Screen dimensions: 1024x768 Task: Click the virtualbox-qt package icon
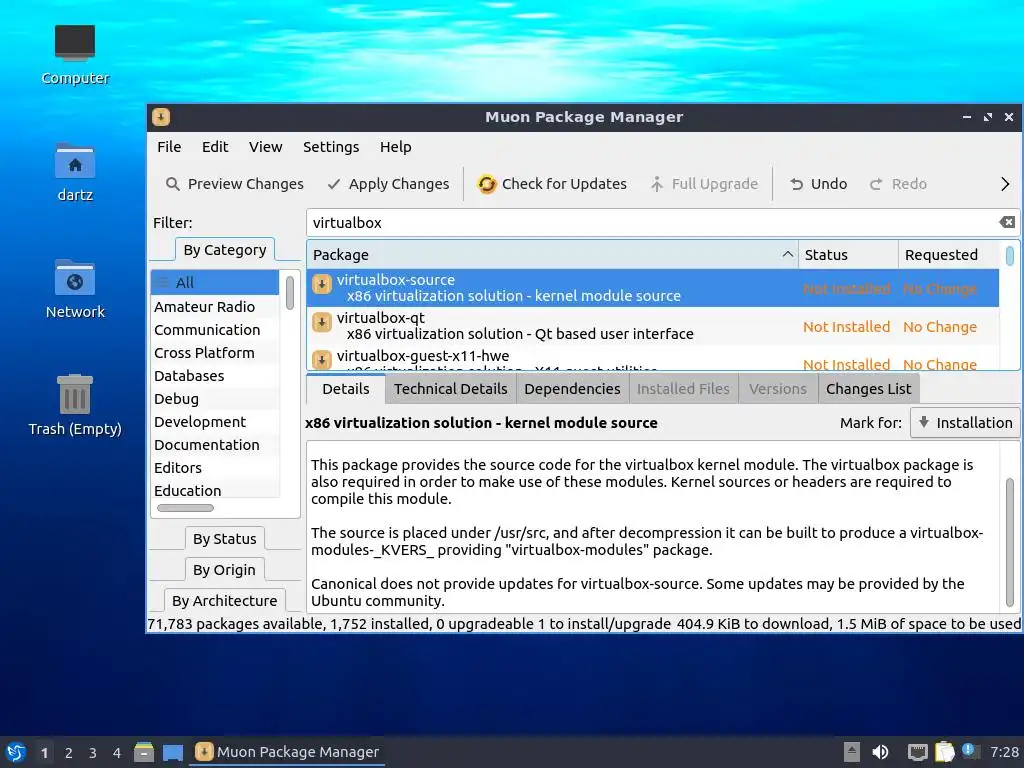(321, 322)
